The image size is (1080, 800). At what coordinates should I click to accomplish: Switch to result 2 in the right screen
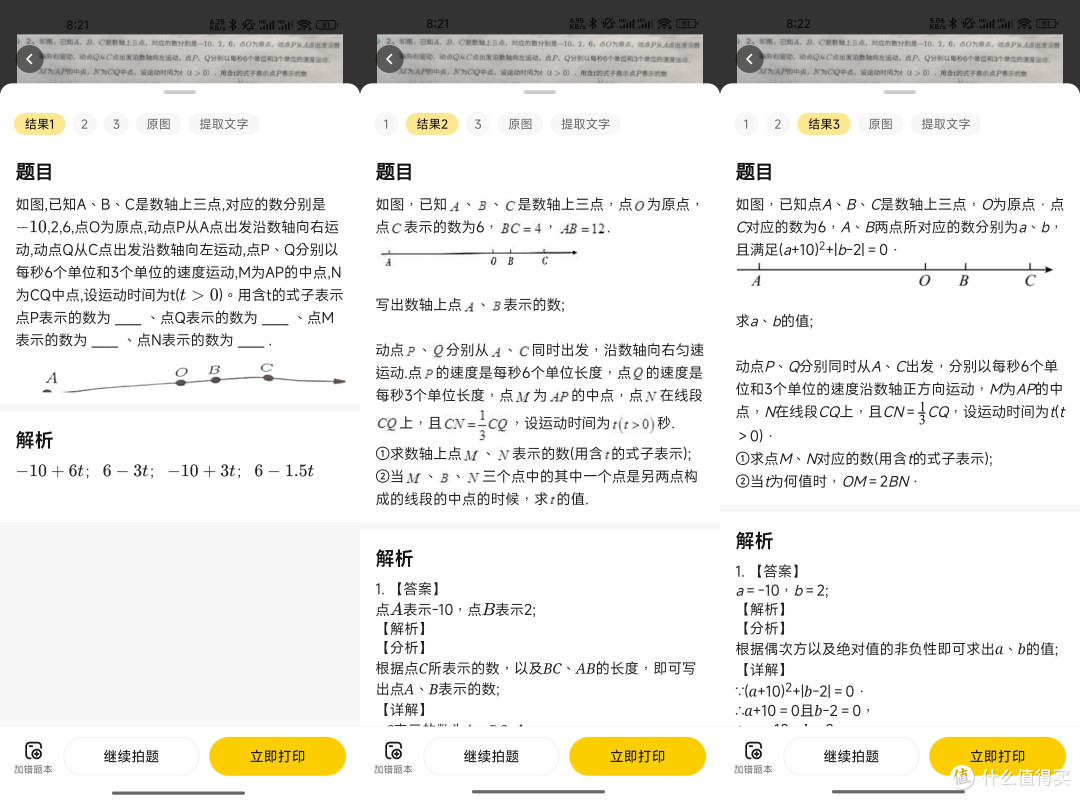click(778, 124)
